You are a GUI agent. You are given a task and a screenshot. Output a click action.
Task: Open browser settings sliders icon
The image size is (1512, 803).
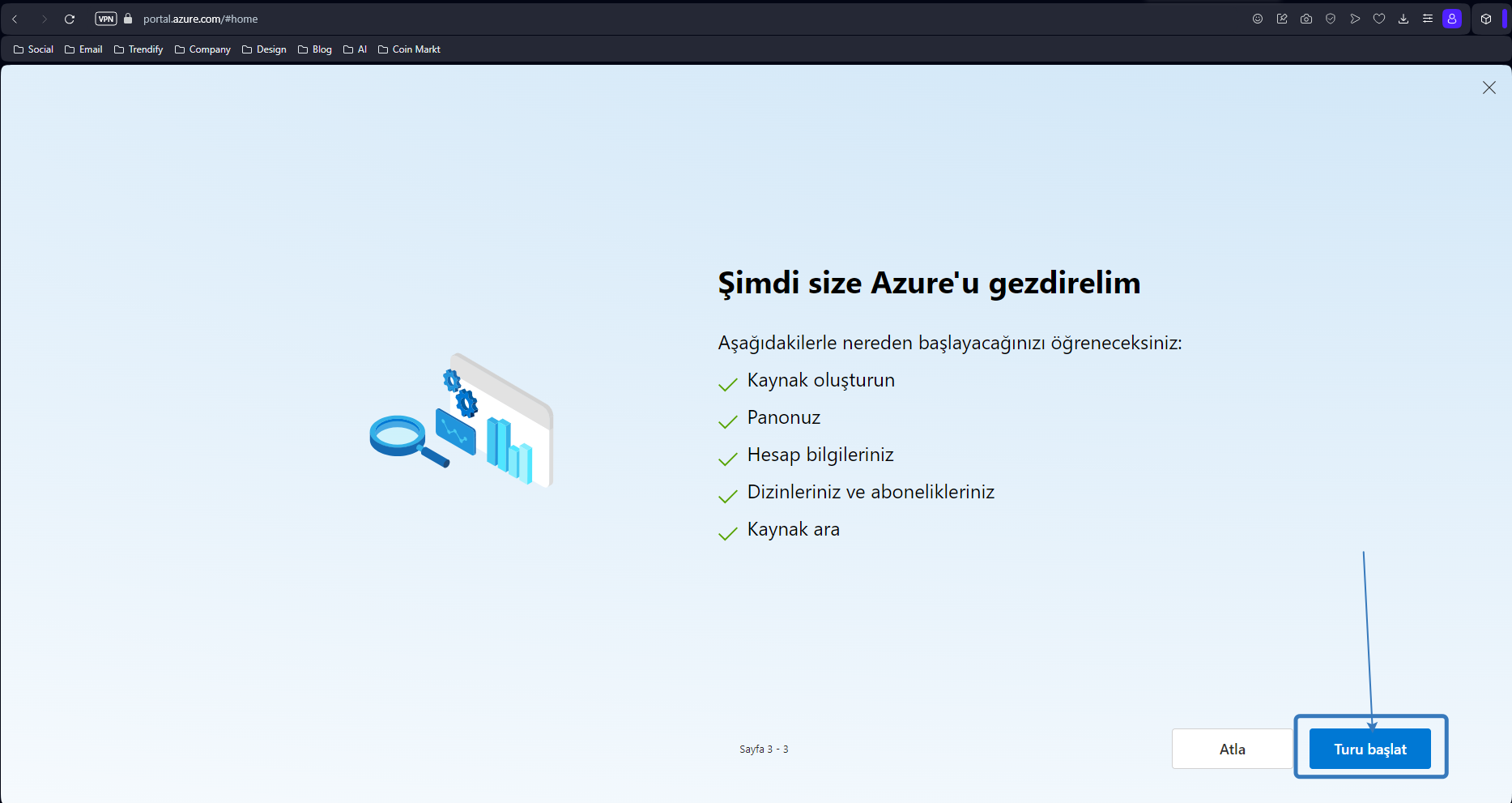pos(1428,18)
